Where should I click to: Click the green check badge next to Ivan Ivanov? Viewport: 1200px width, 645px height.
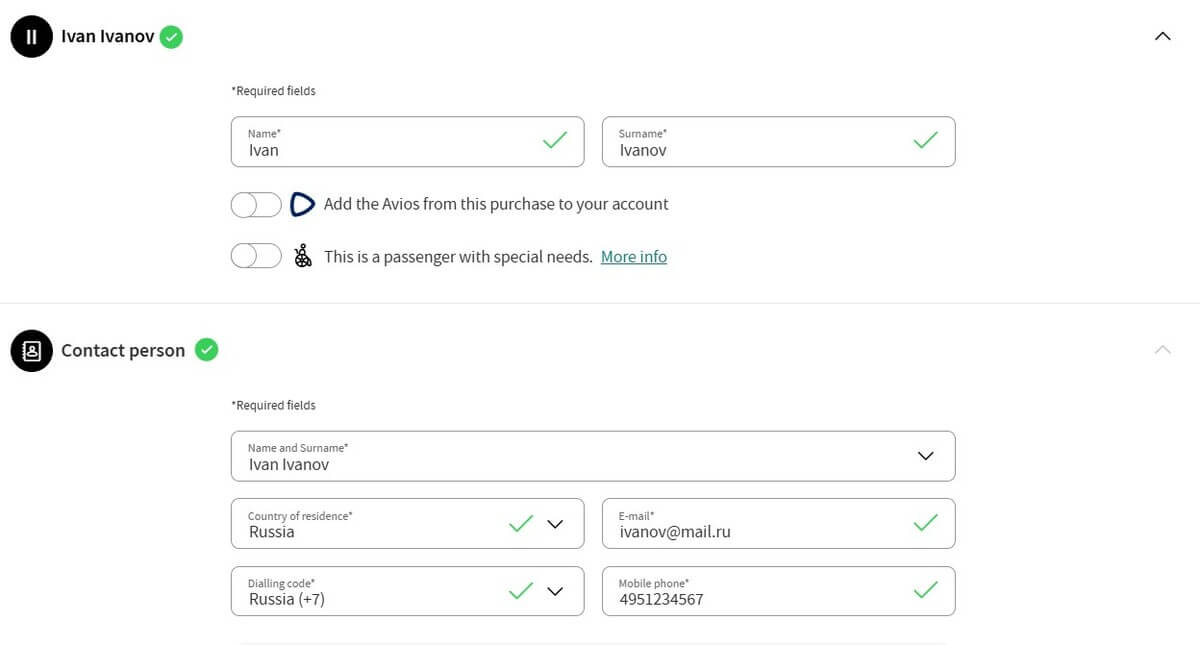[172, 37]
